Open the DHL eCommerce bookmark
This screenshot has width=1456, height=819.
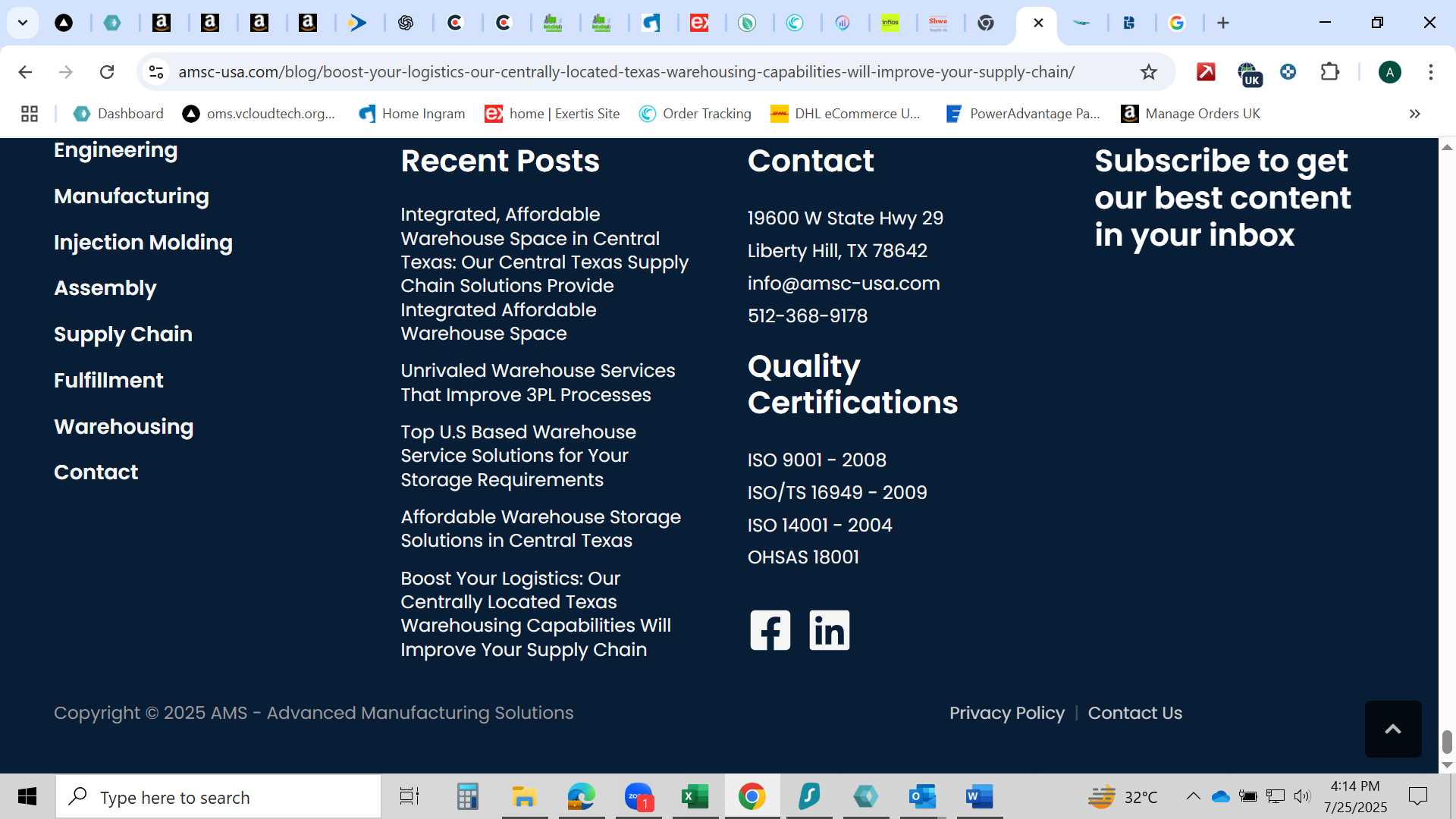(846, 114)
